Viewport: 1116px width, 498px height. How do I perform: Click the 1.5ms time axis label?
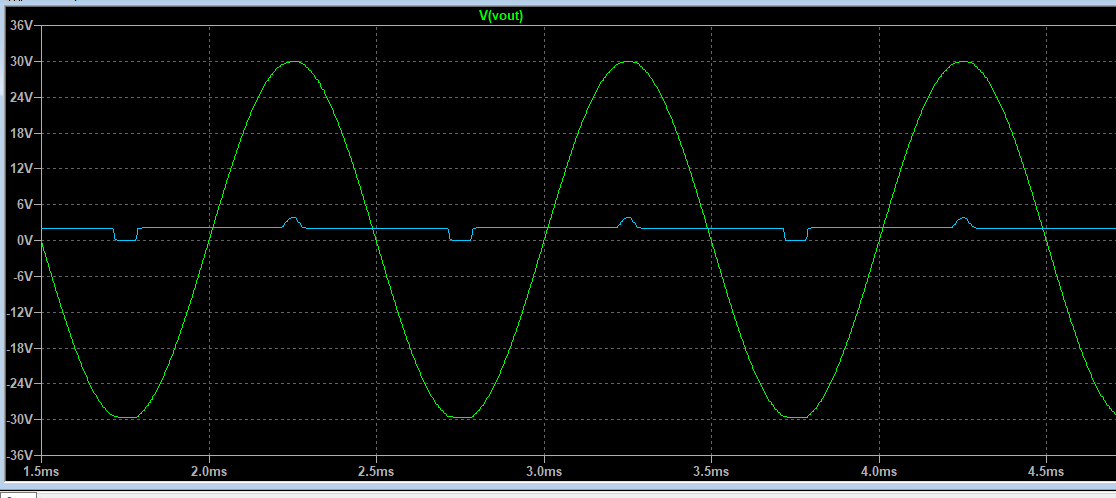[41, 472]
